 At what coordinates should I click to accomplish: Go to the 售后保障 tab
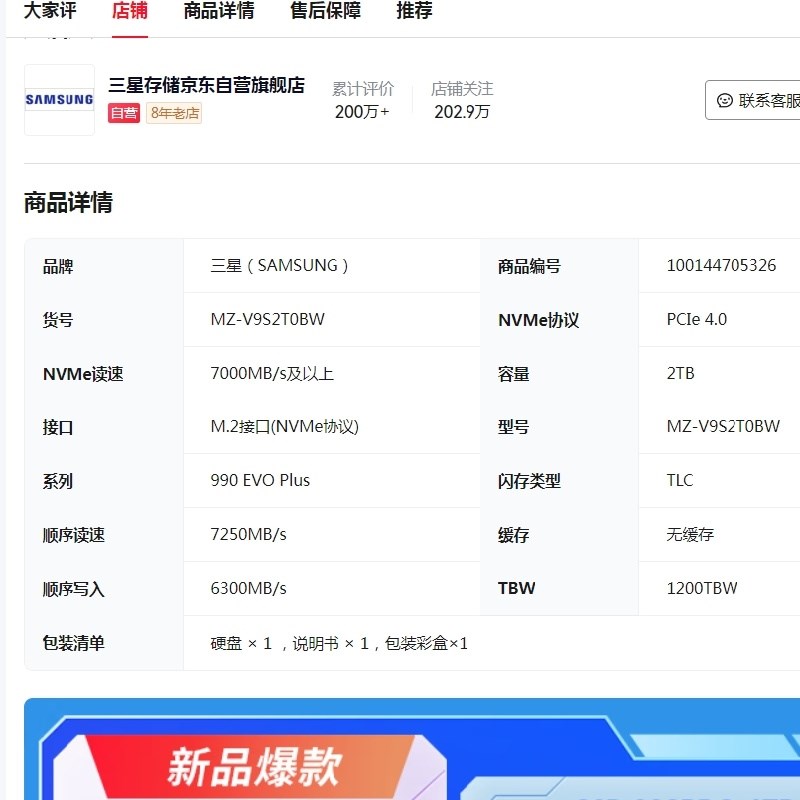tap(326, 10)
